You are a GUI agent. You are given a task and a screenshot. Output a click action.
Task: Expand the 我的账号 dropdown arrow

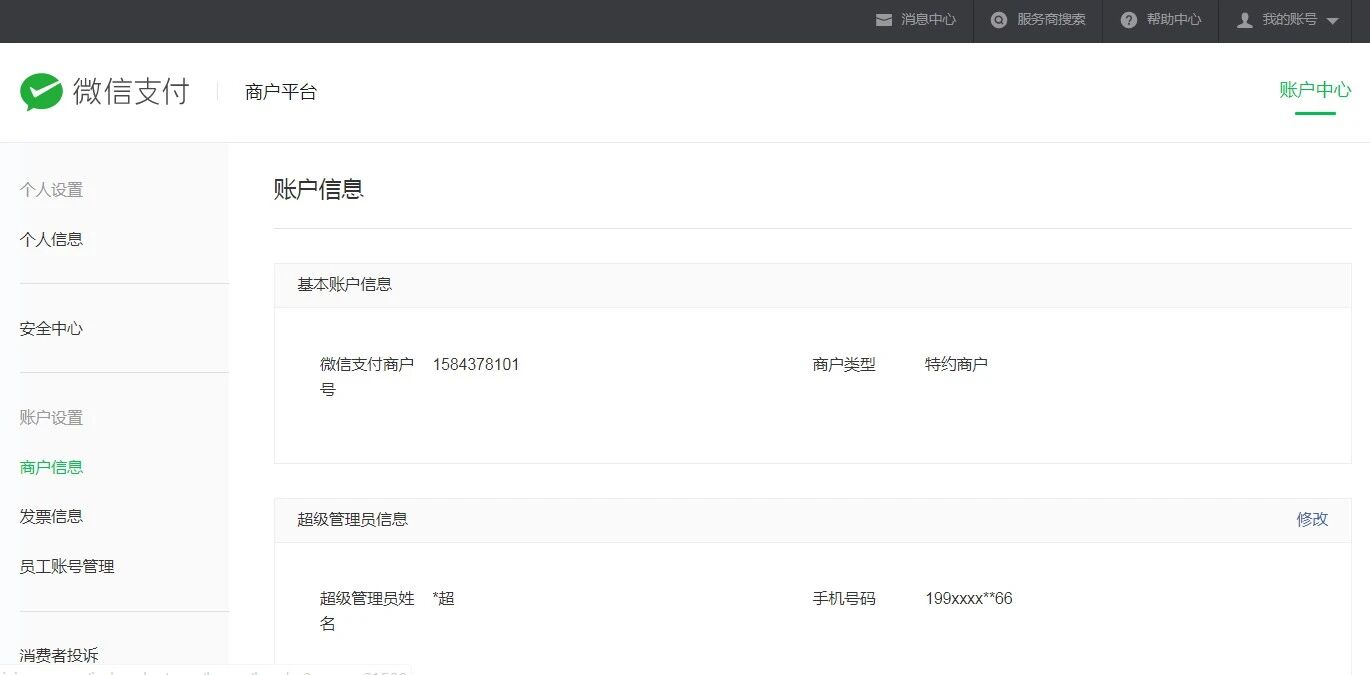pyautogui.click(x=1332, y=21)
